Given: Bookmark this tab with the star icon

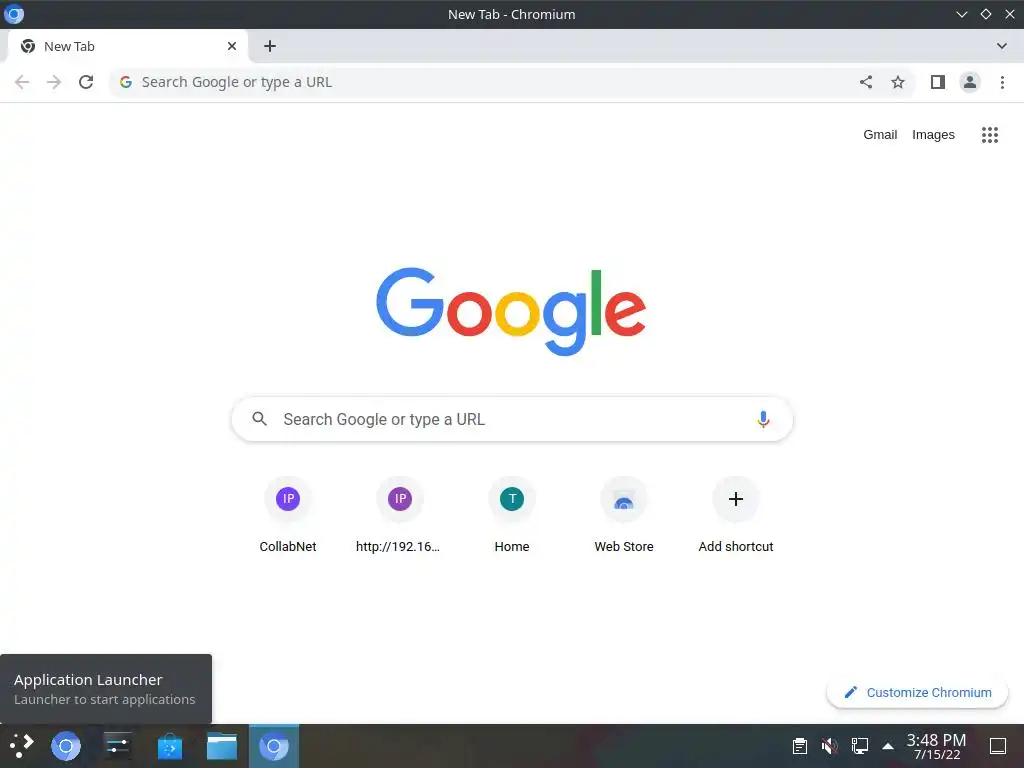Looking at the screenshot, I should click(x=898, y=82).
